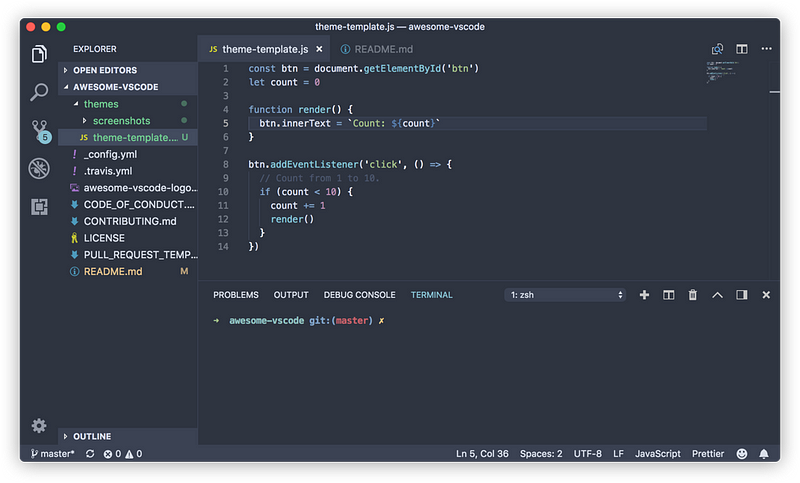Toggle maximized panel size with chevron

[717, 295]
